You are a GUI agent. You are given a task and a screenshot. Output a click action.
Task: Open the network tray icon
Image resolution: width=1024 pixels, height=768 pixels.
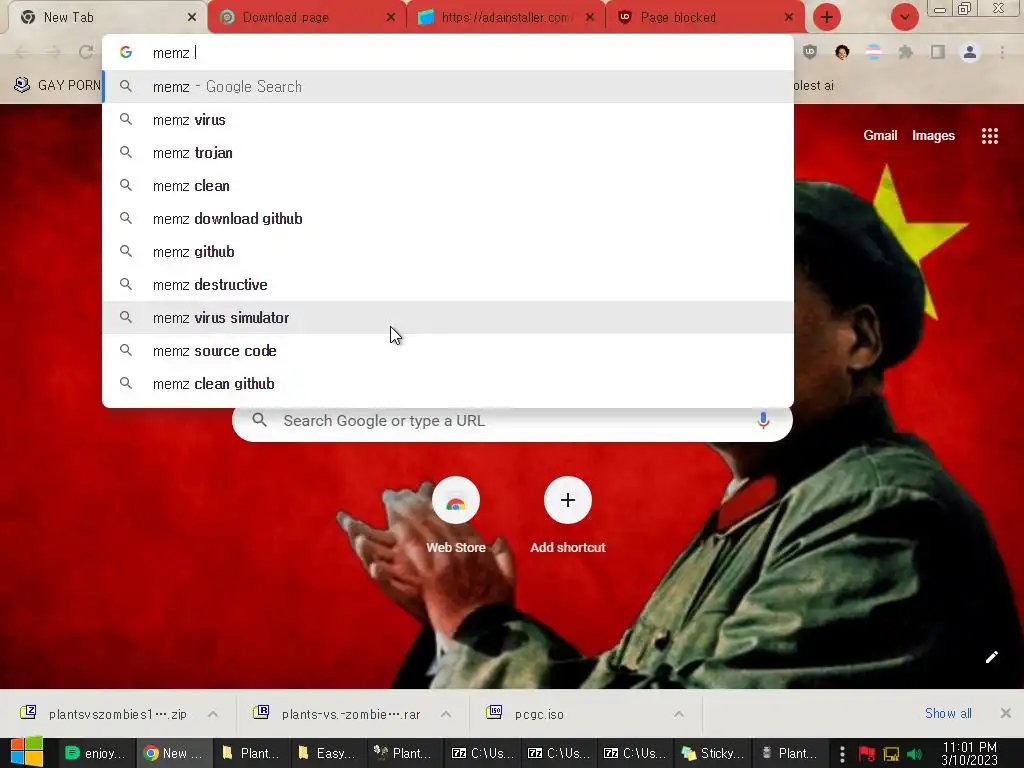click(891, 754)
